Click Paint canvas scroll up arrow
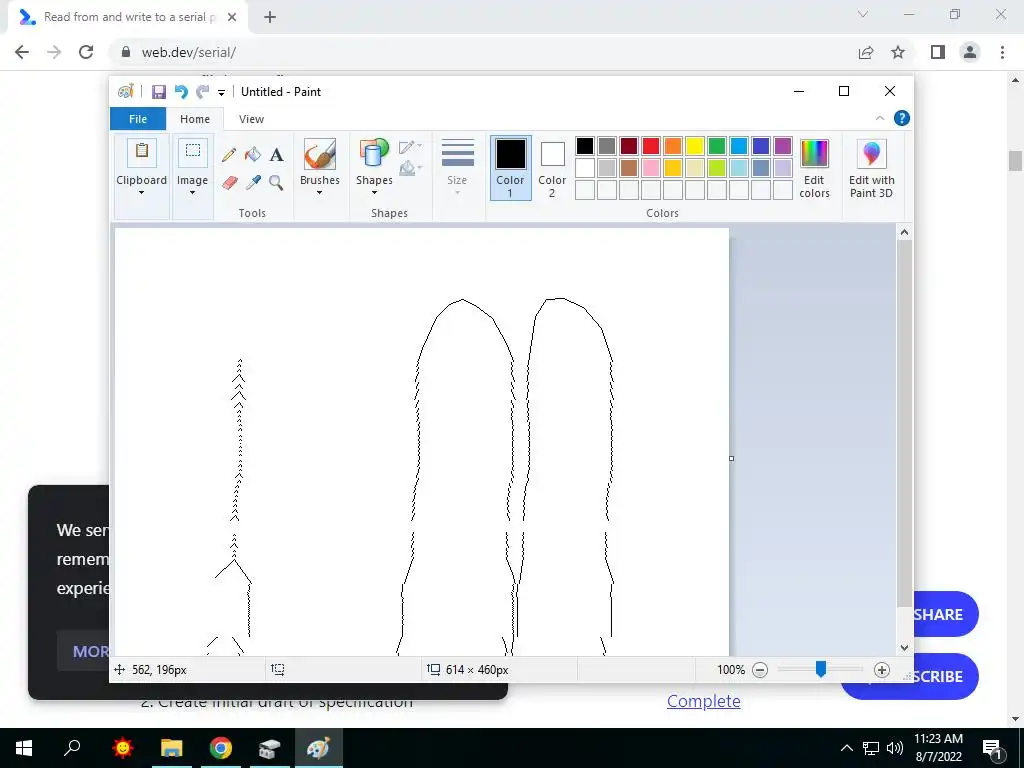The height and width of the screenshot is (768, 1024). pos(904,232)
